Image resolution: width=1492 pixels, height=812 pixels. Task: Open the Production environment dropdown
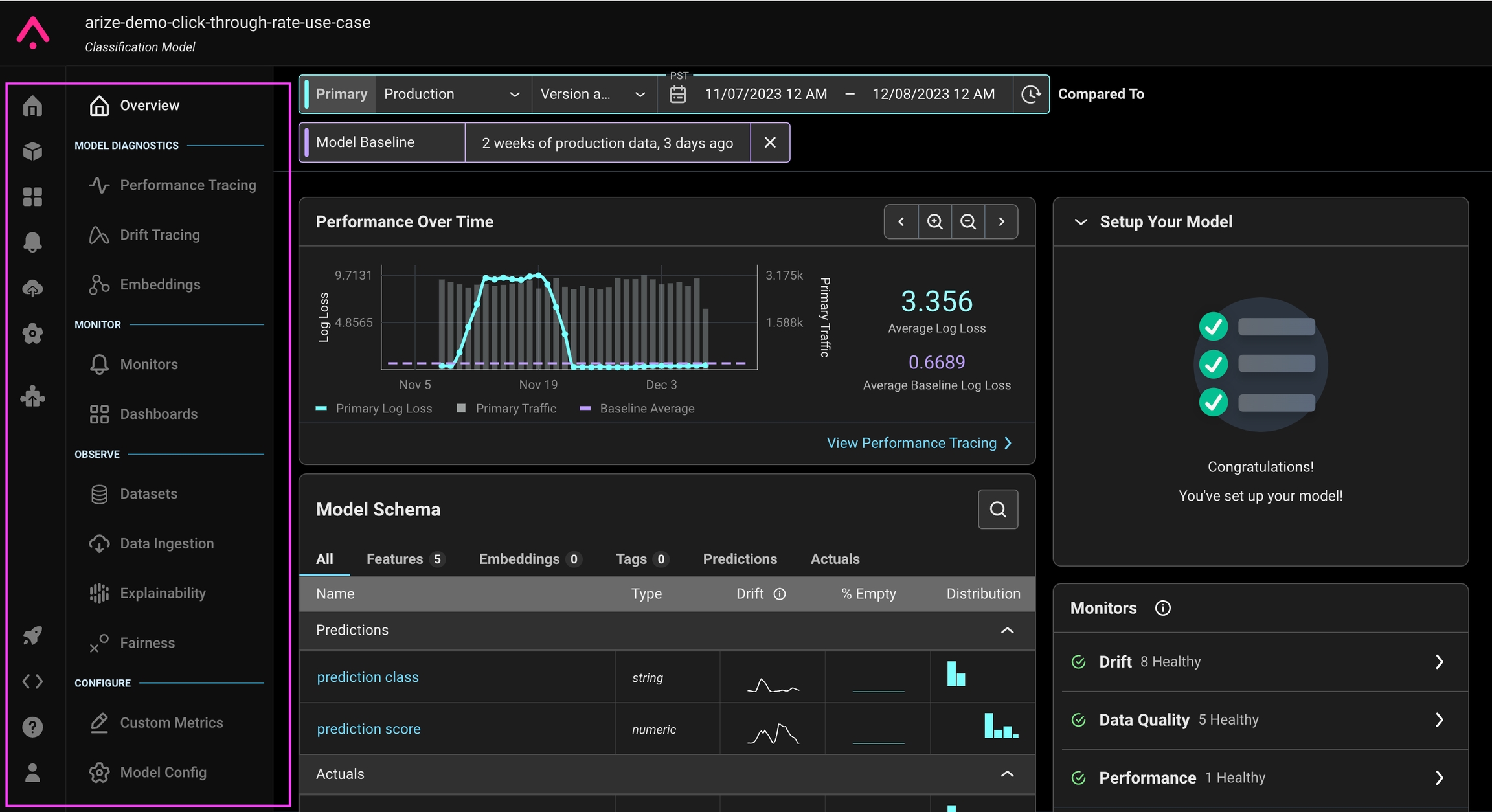click(x=452, y=95)
